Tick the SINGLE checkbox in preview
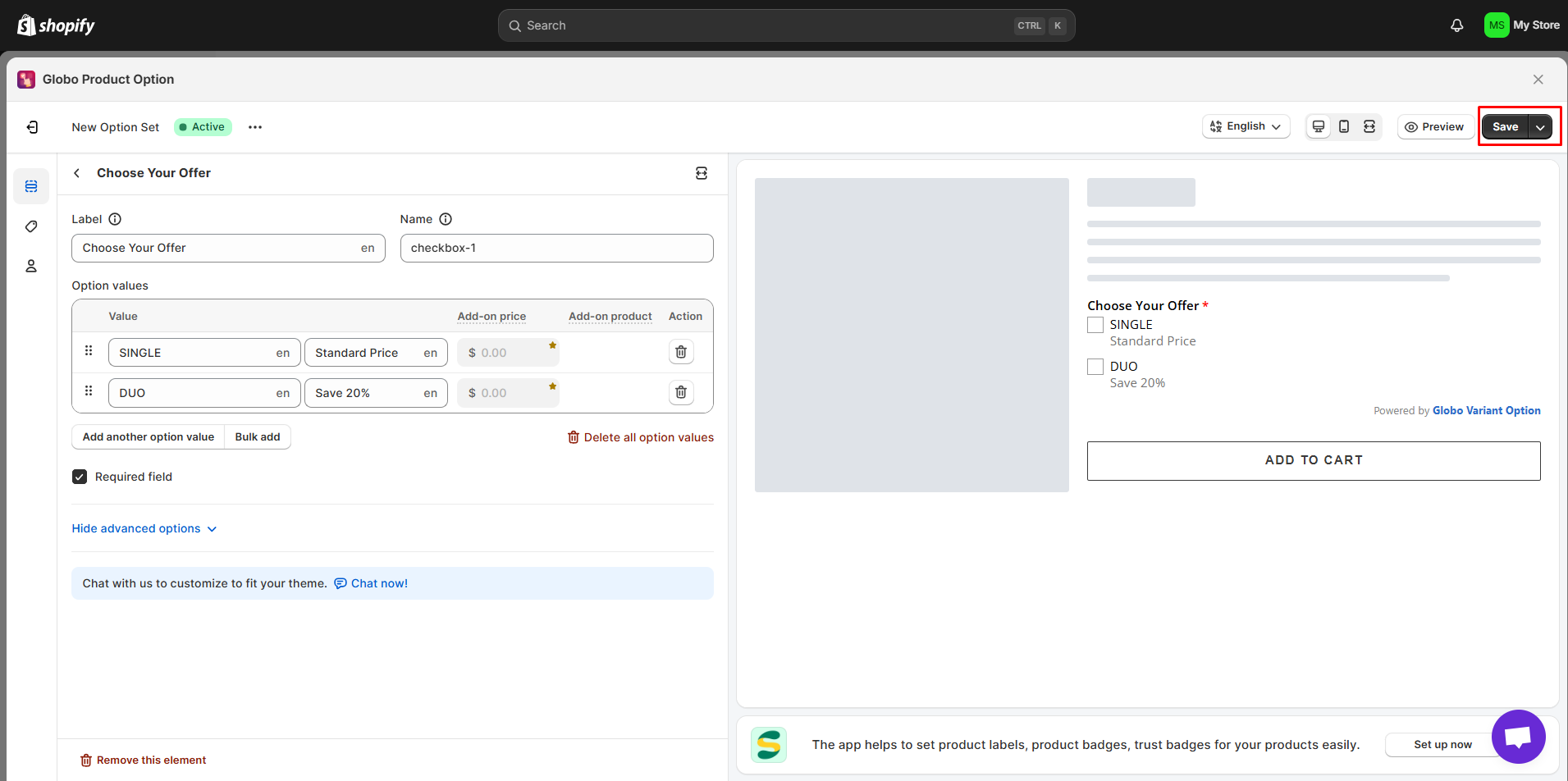The image size is (1568, 781). [x=1095, y=325]
